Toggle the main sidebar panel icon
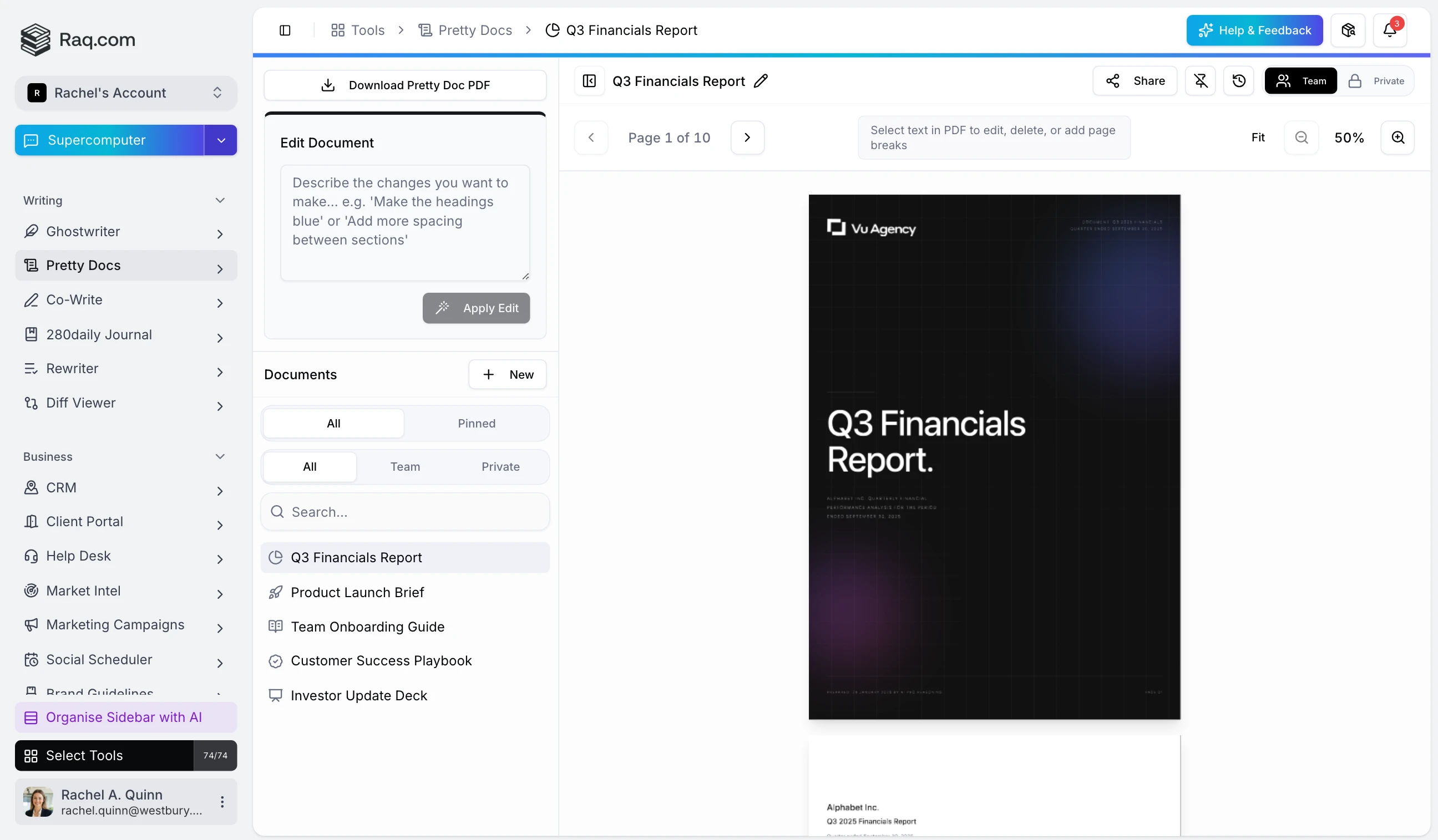The height and width of the screenshot is (840, 1438). 285,30
